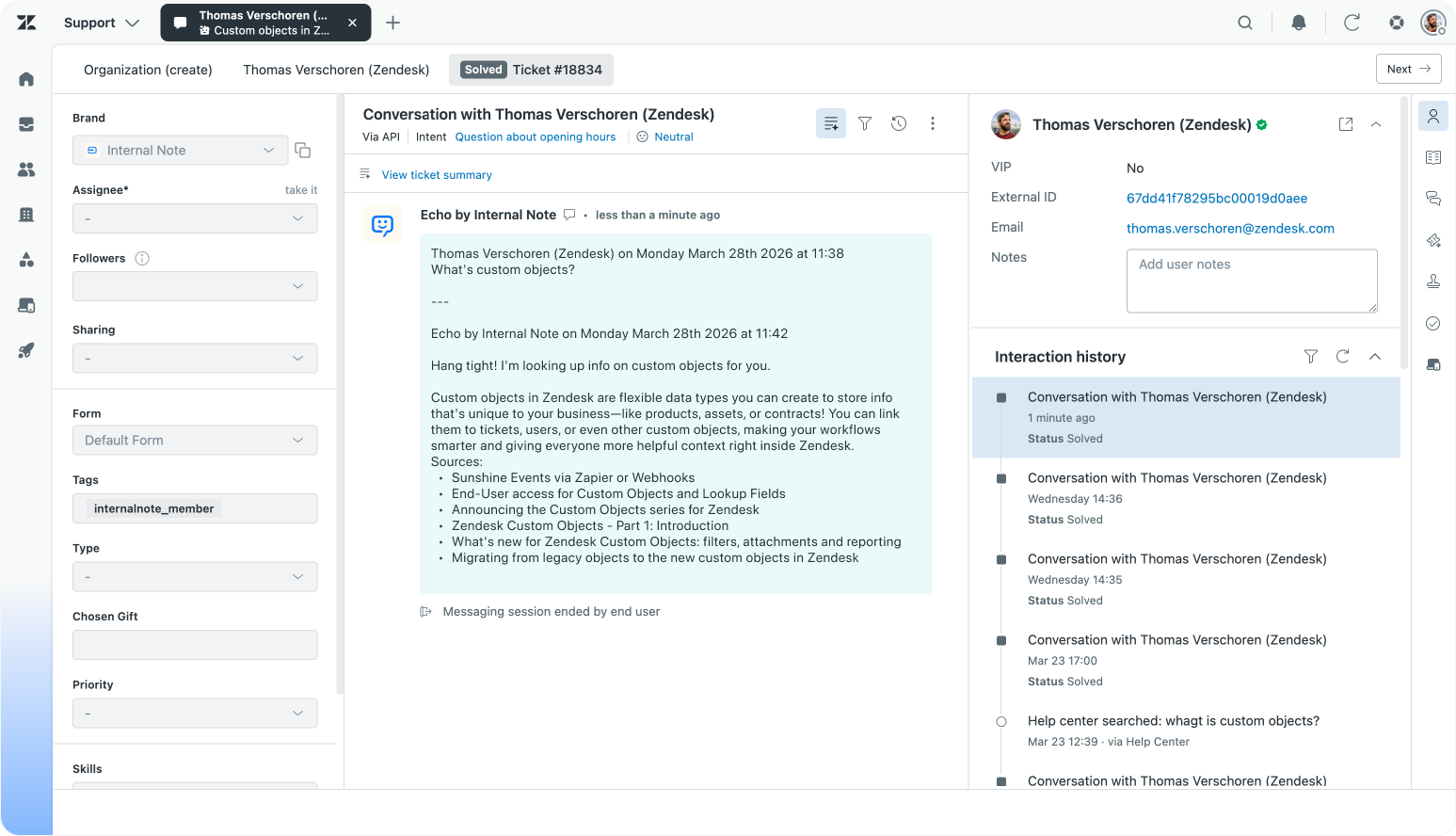Select Thomas Verschoren (Zendesk) user tab

click(x=336, y=70)
